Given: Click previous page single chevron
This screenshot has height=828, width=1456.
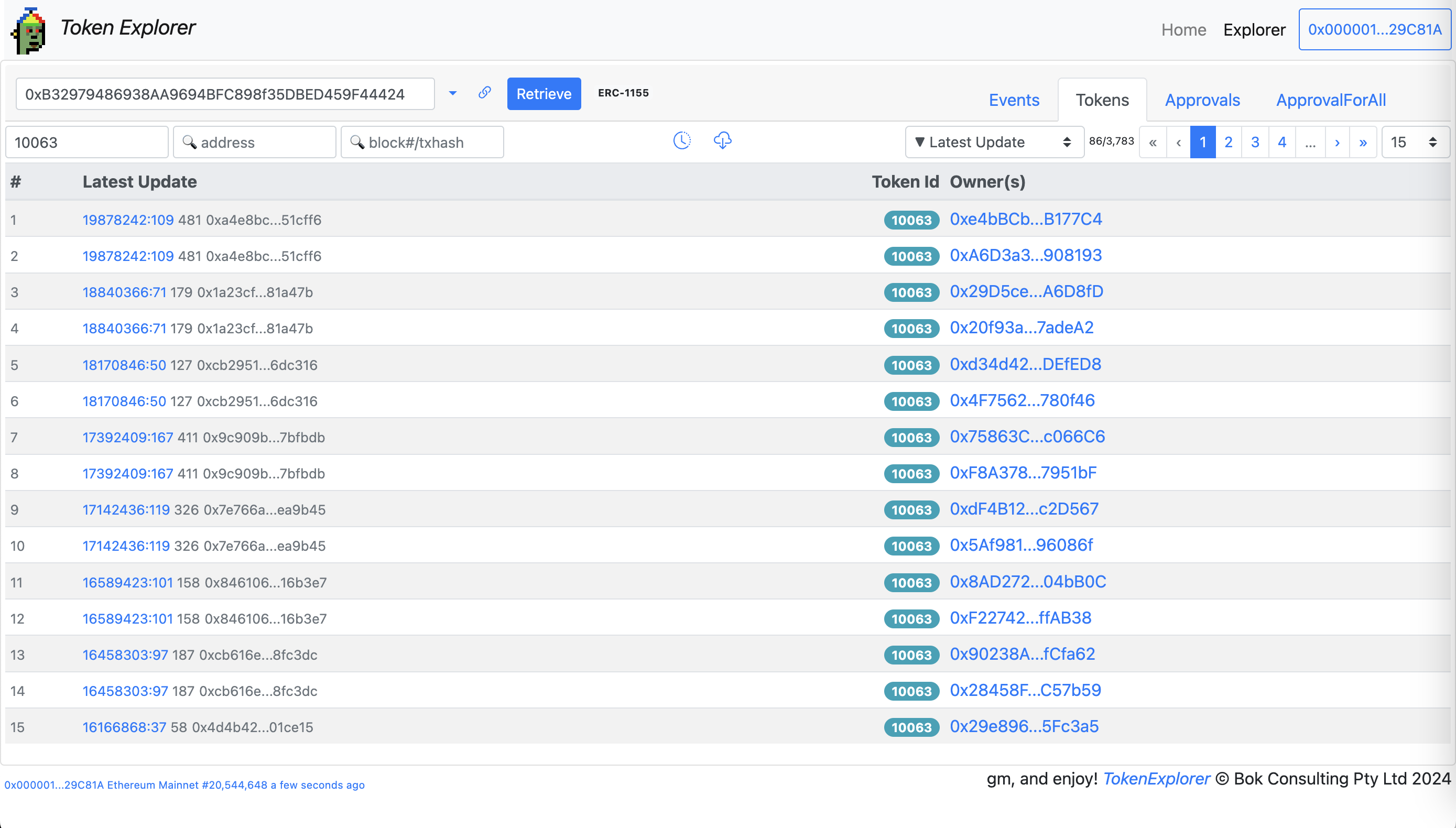Looking at the screenshot, I should point(1178,142).
